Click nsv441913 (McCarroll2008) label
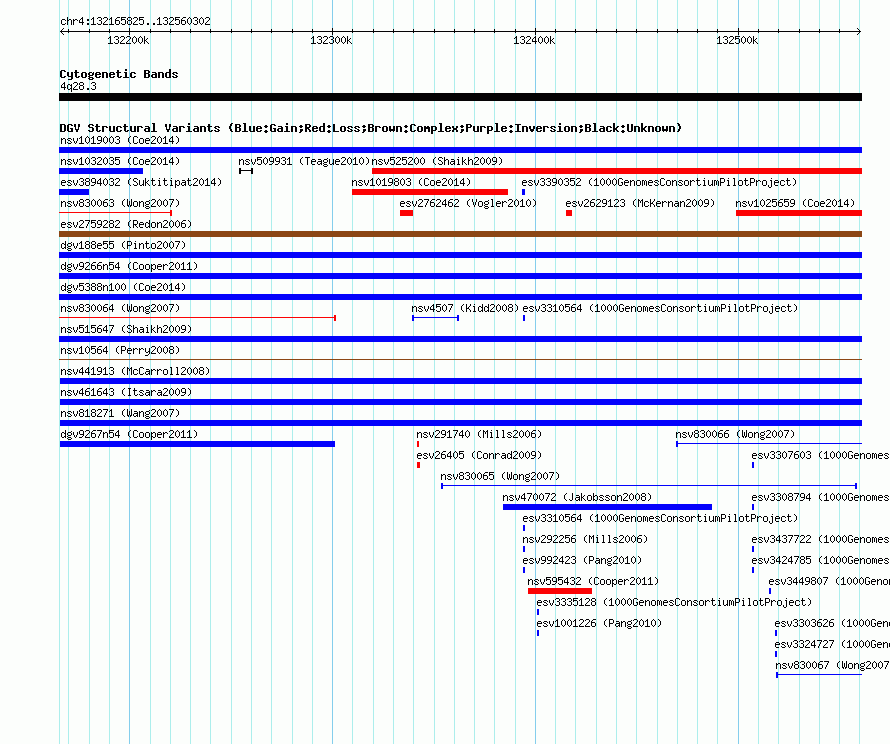 click(135, 371)
